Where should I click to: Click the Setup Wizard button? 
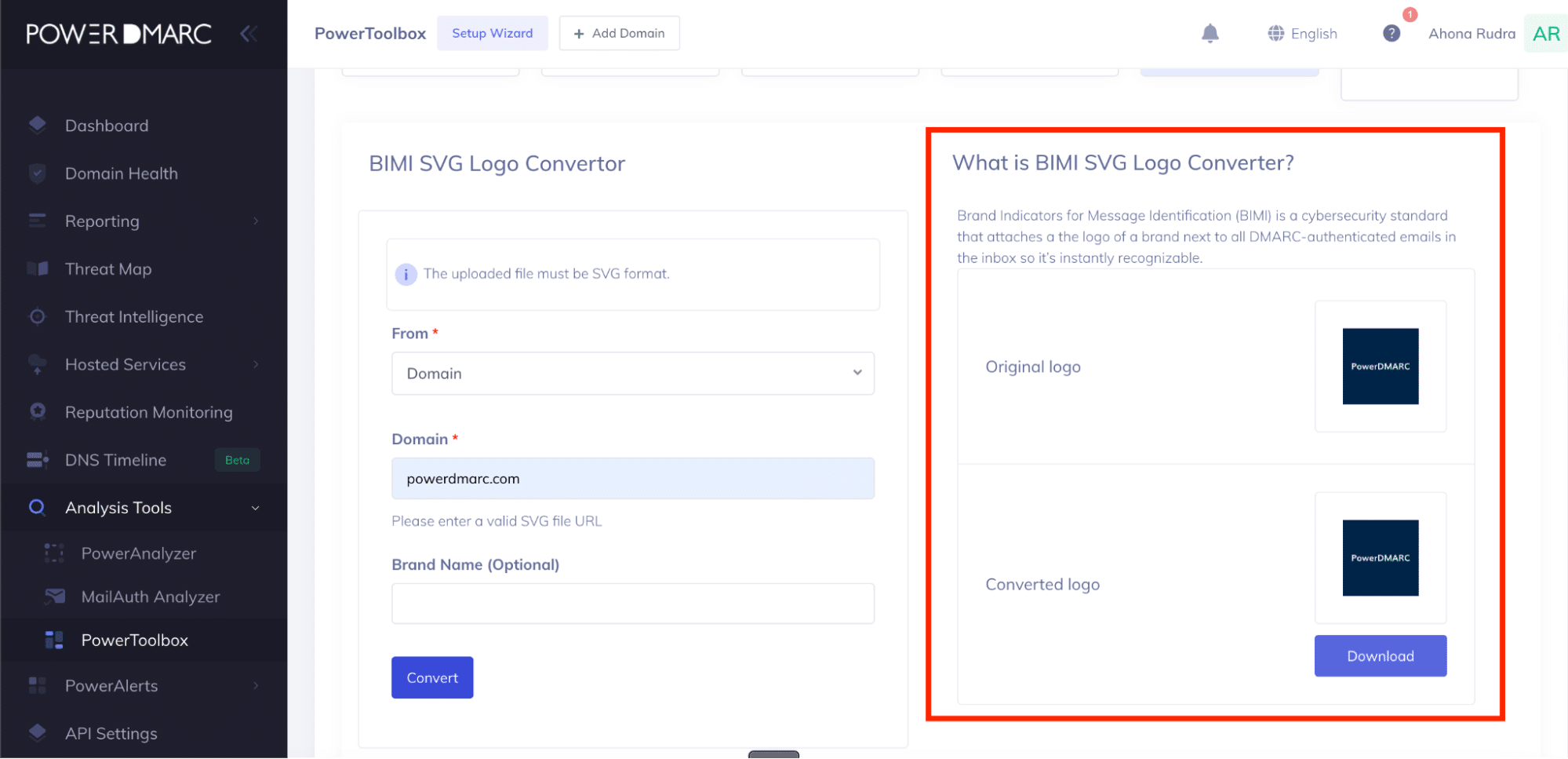[x=493, y=34]
